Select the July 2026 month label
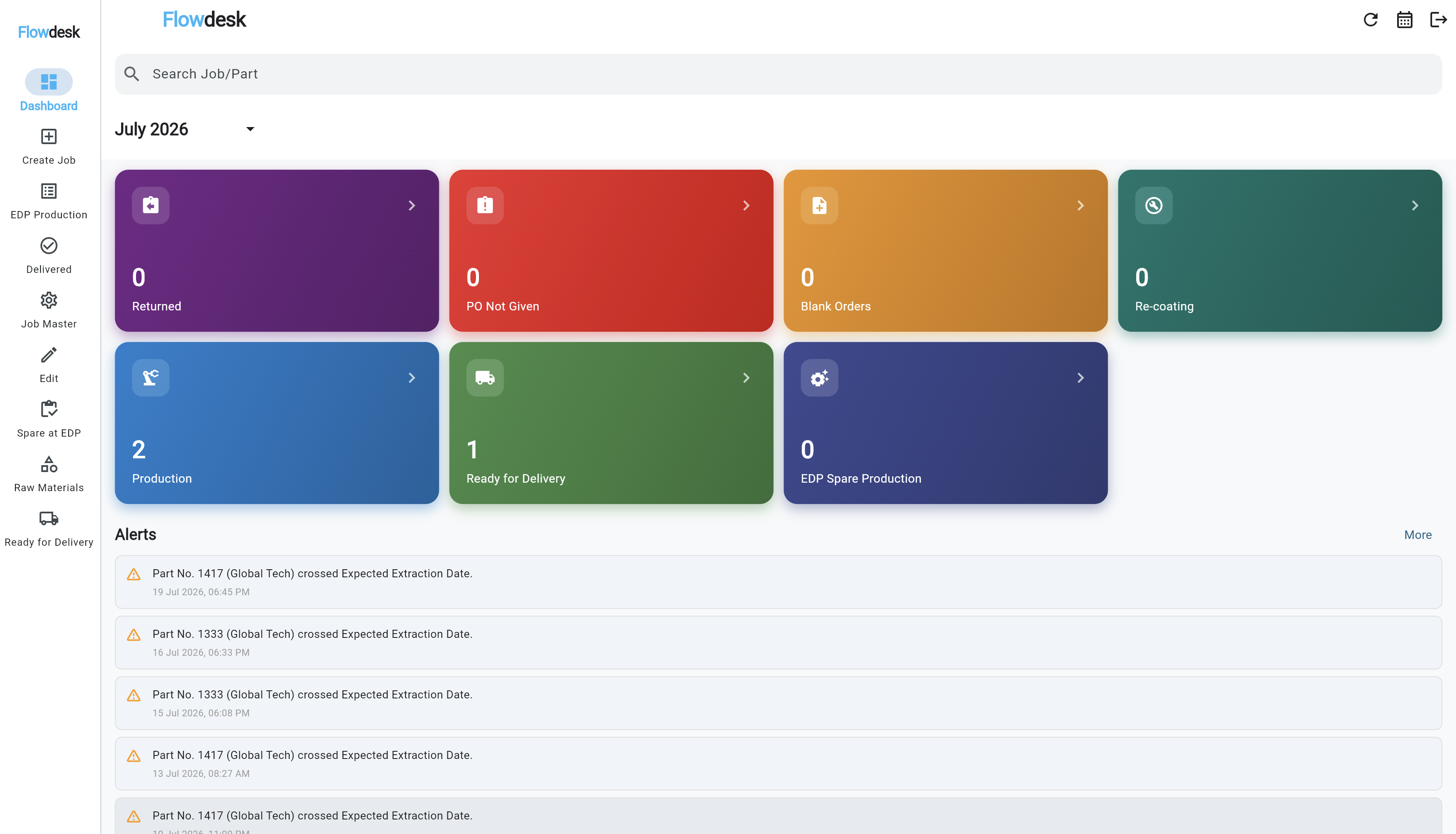The image size is (1456, 834). click(x=151, y=130)
